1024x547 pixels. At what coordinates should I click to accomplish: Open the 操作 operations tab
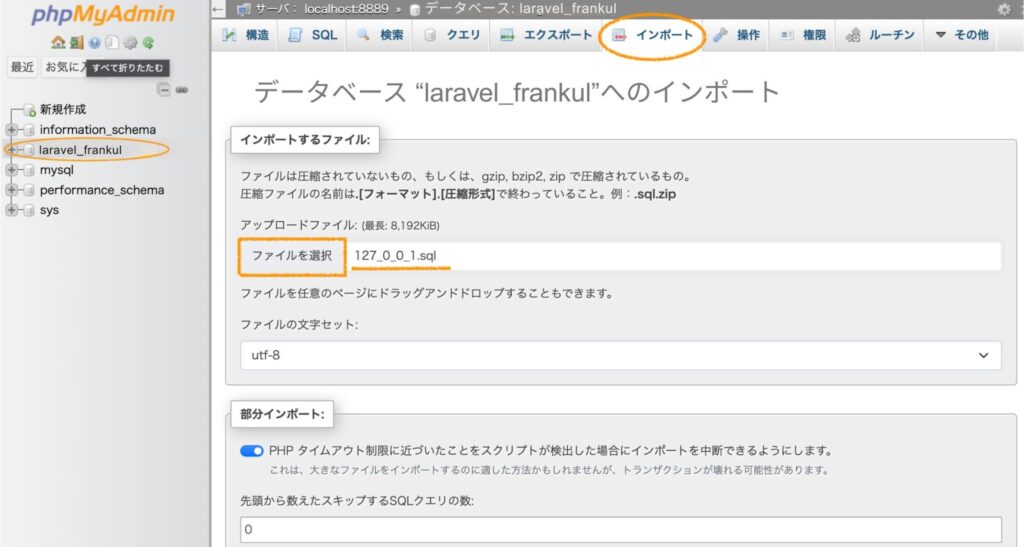(x=736, y=35)
